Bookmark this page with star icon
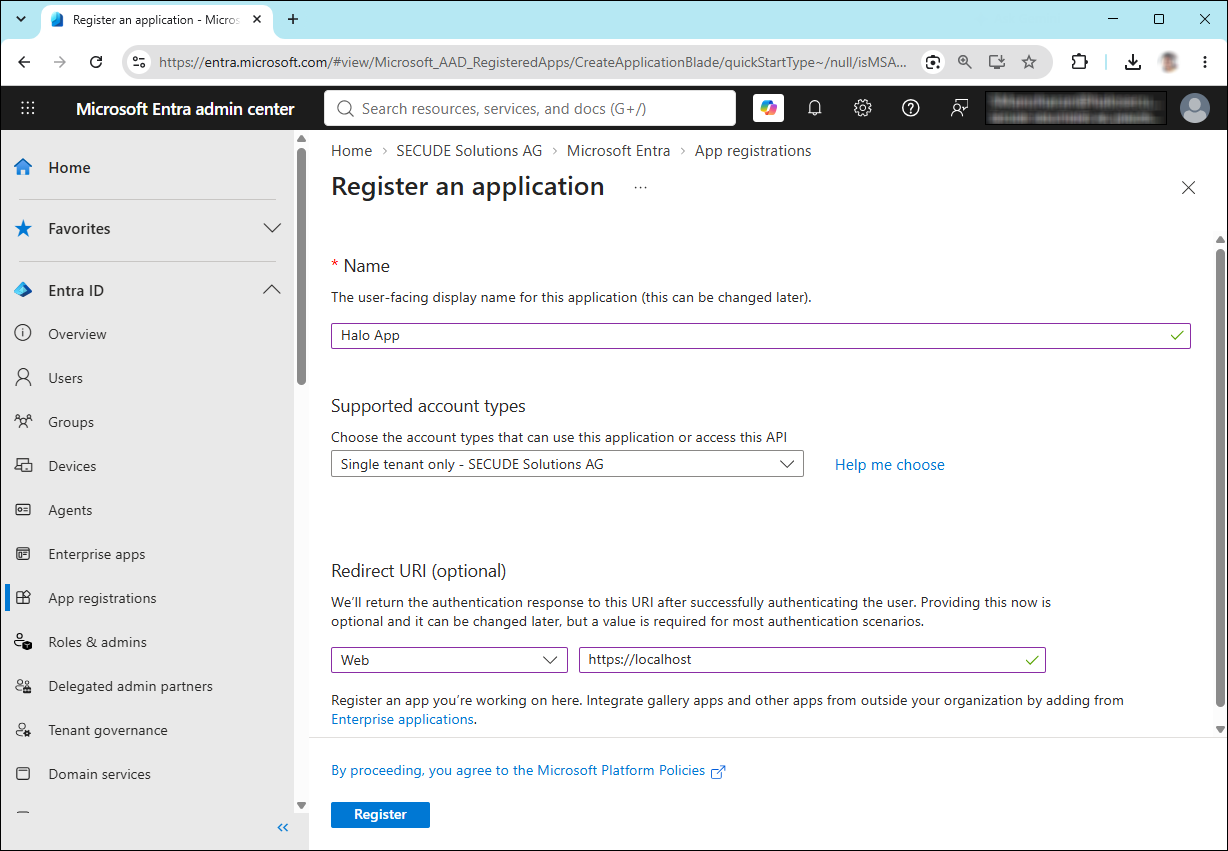 tap(1029, 62)
